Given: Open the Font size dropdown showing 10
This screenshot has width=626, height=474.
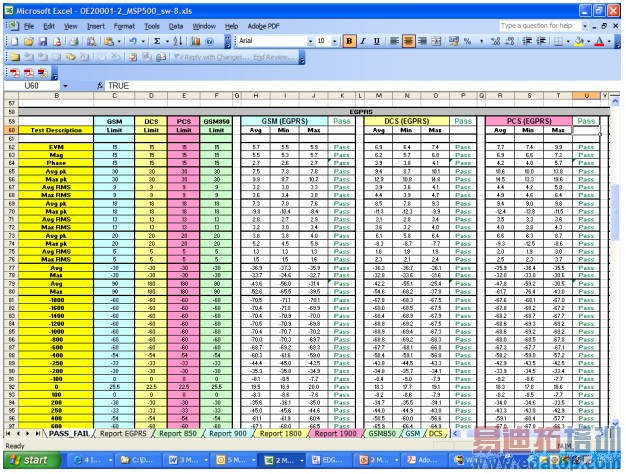Looking at the screenshot, I should coord(334,41).
